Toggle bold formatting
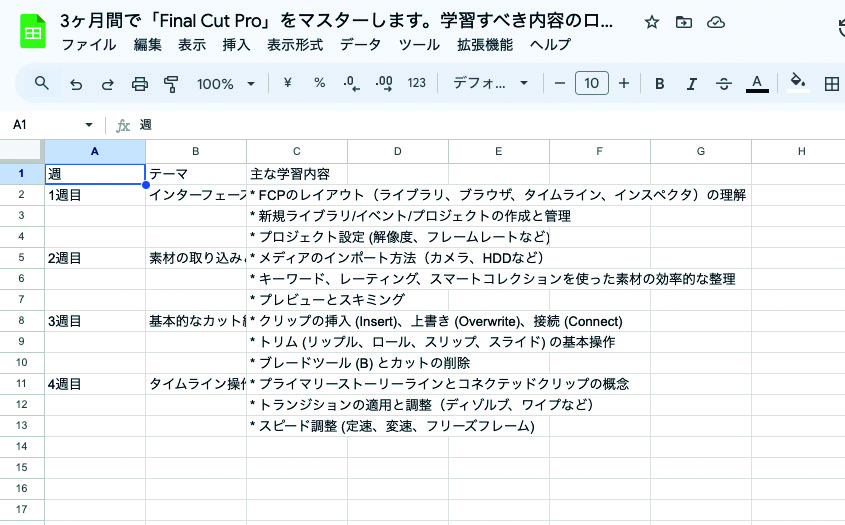 click(x=659, y=84)
